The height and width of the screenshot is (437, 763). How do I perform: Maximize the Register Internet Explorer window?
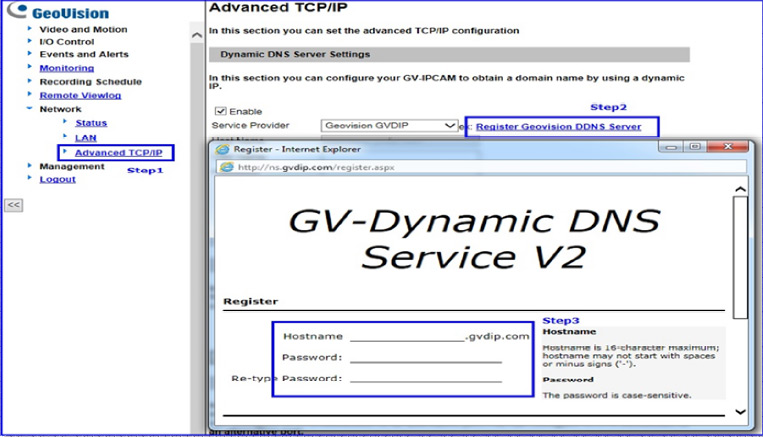pyautogui.click(x=695, y=146)
